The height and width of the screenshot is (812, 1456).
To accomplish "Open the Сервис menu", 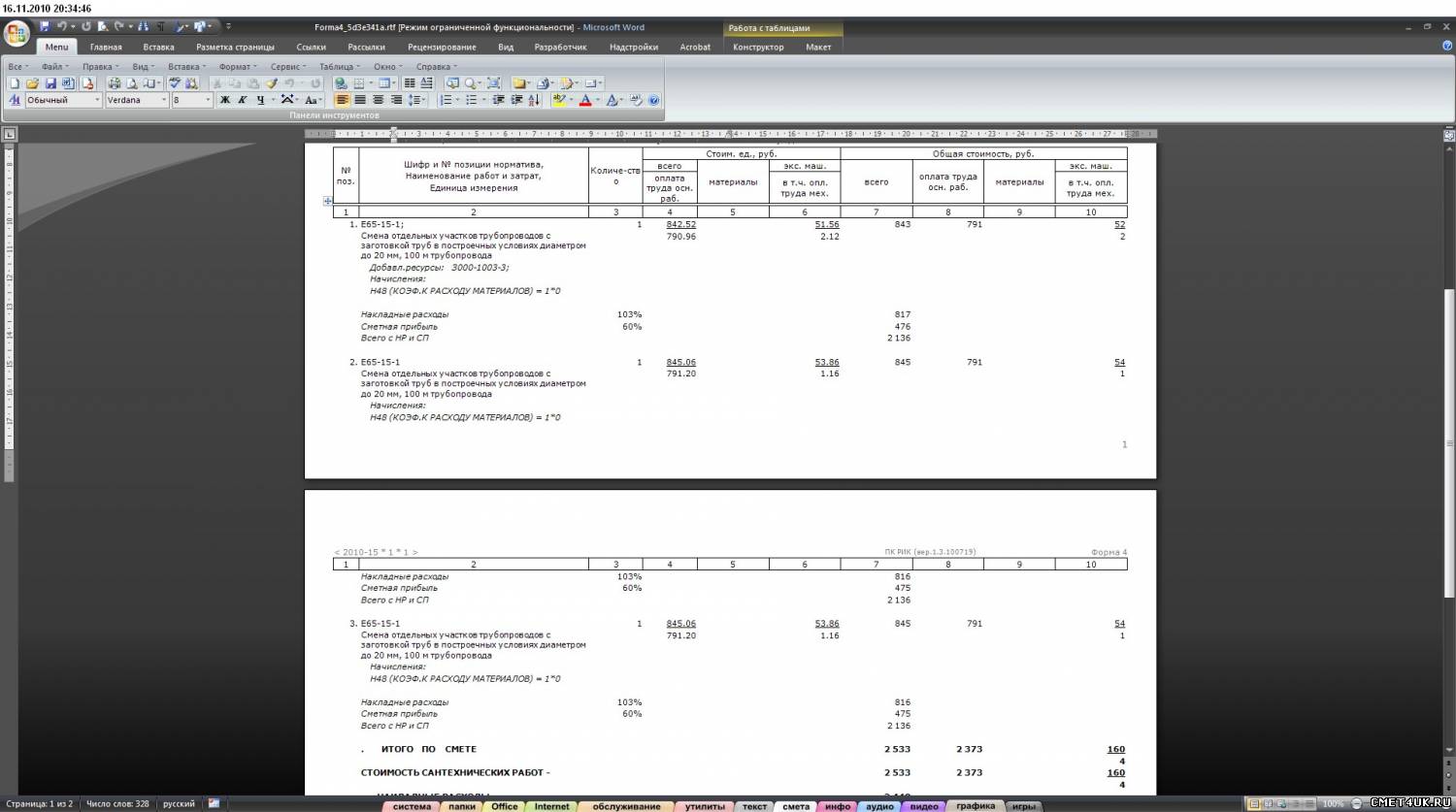I will point(288,67).
